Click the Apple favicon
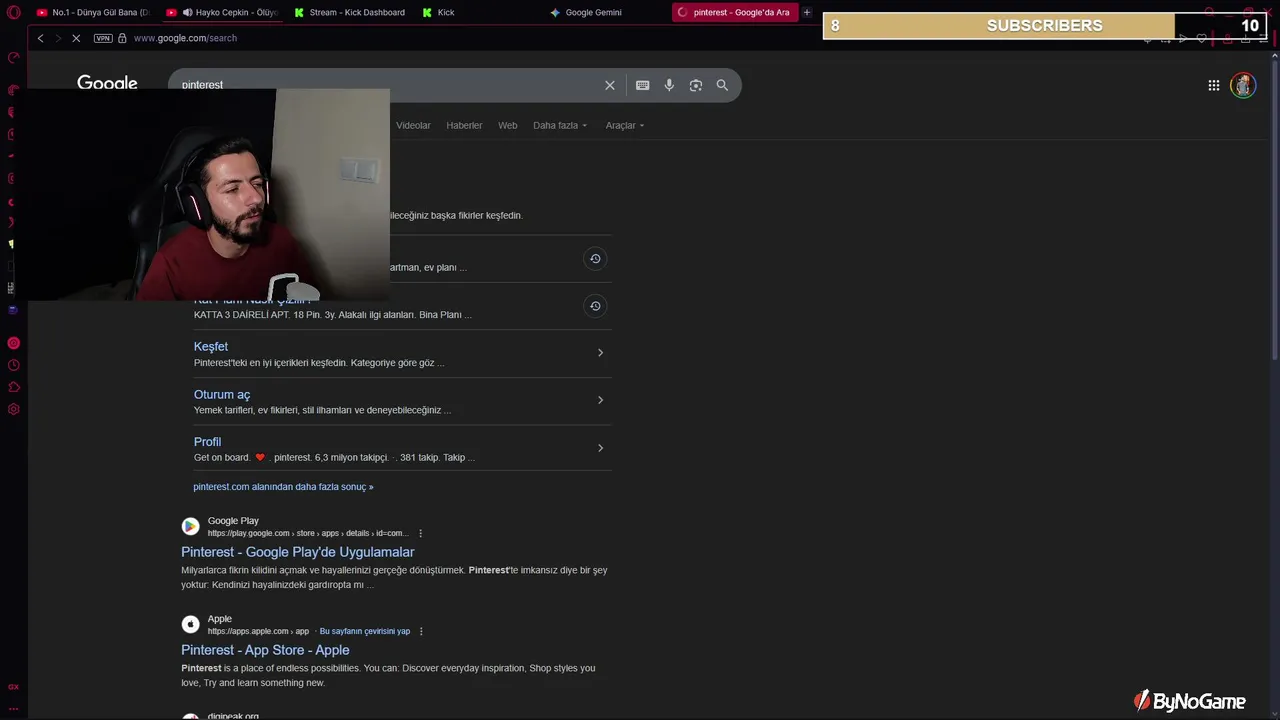This screenshot has height=720, width=1280. pos(190,624)
